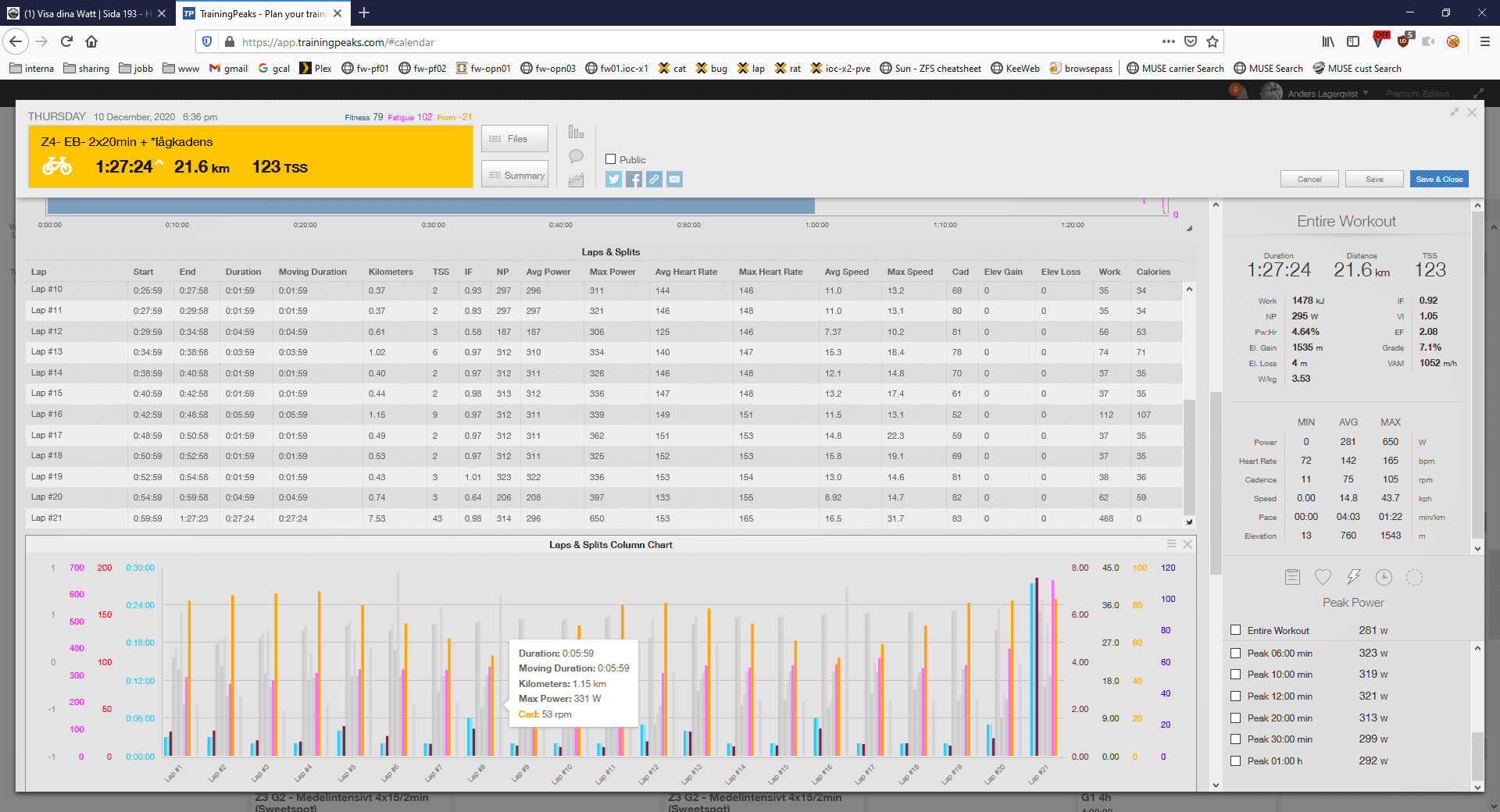Share workout by email icon
This screenshot has height=812, width=1500.
point(674,180)
